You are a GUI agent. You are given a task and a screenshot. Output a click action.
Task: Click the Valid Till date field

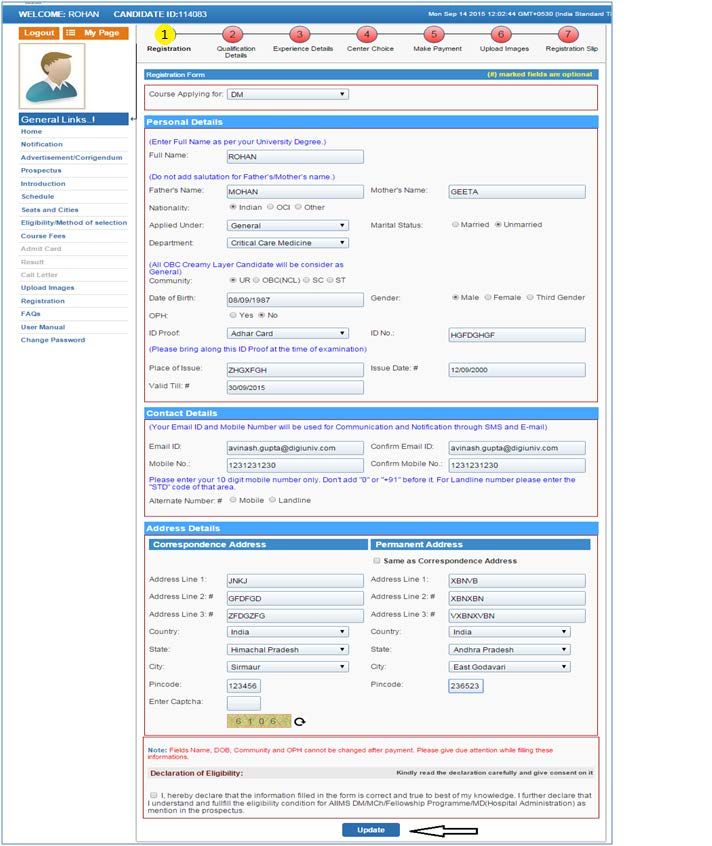(295, 387)
